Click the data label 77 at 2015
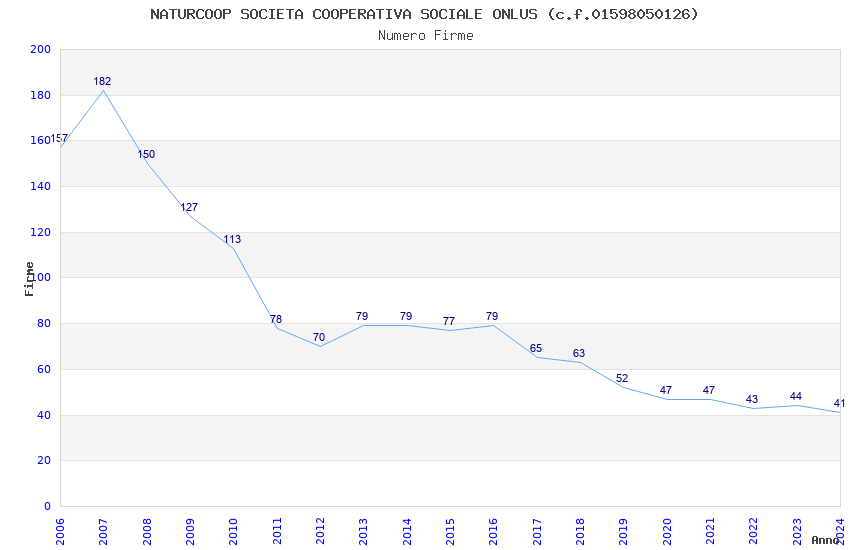This screenshot has height=550, width=850. pos(449,321)
